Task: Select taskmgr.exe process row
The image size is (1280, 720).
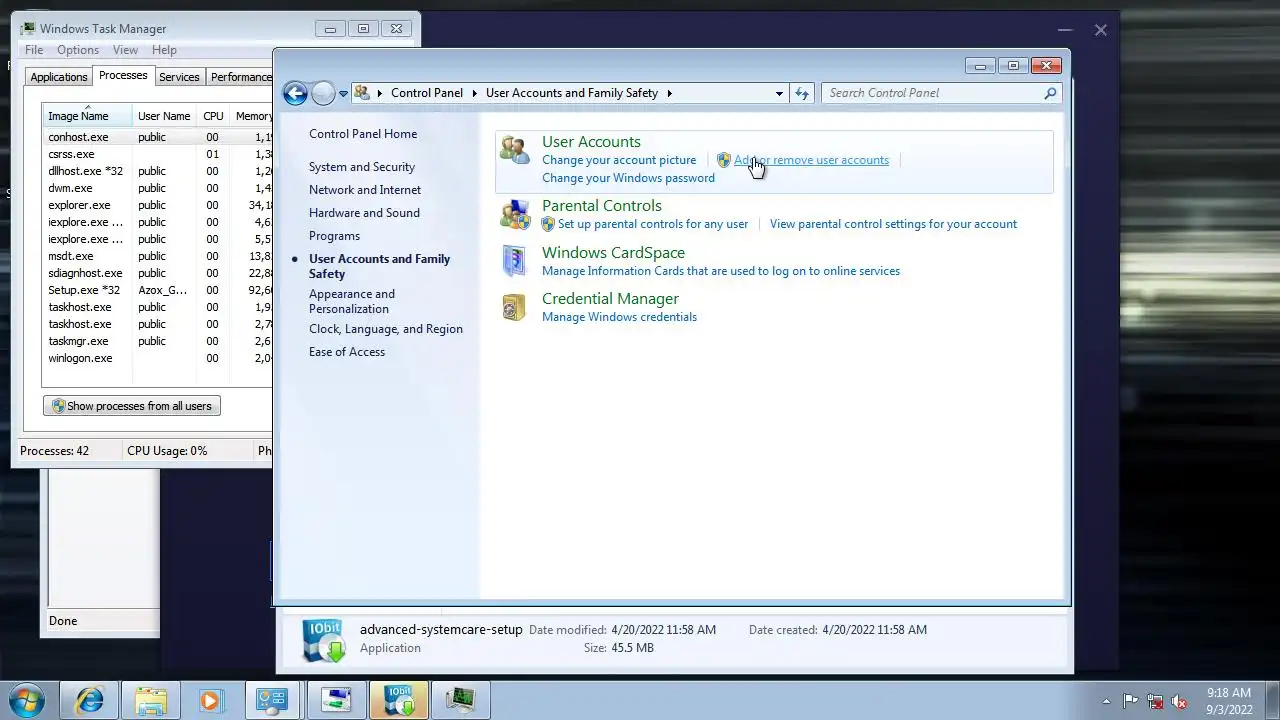Action: click(x=157, y=341)
